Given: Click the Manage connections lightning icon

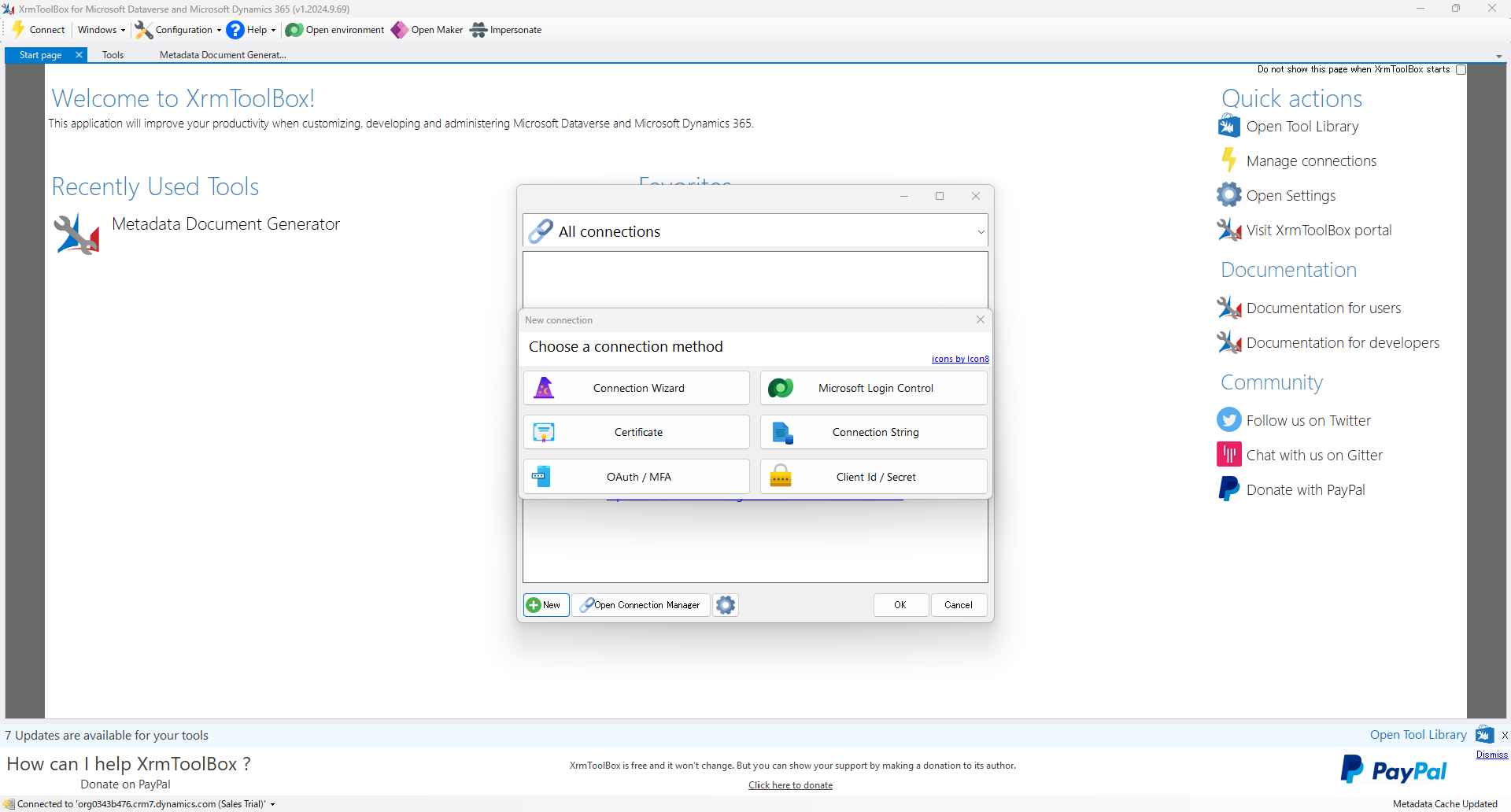Looking at the screenshot, I should 1229,161.
